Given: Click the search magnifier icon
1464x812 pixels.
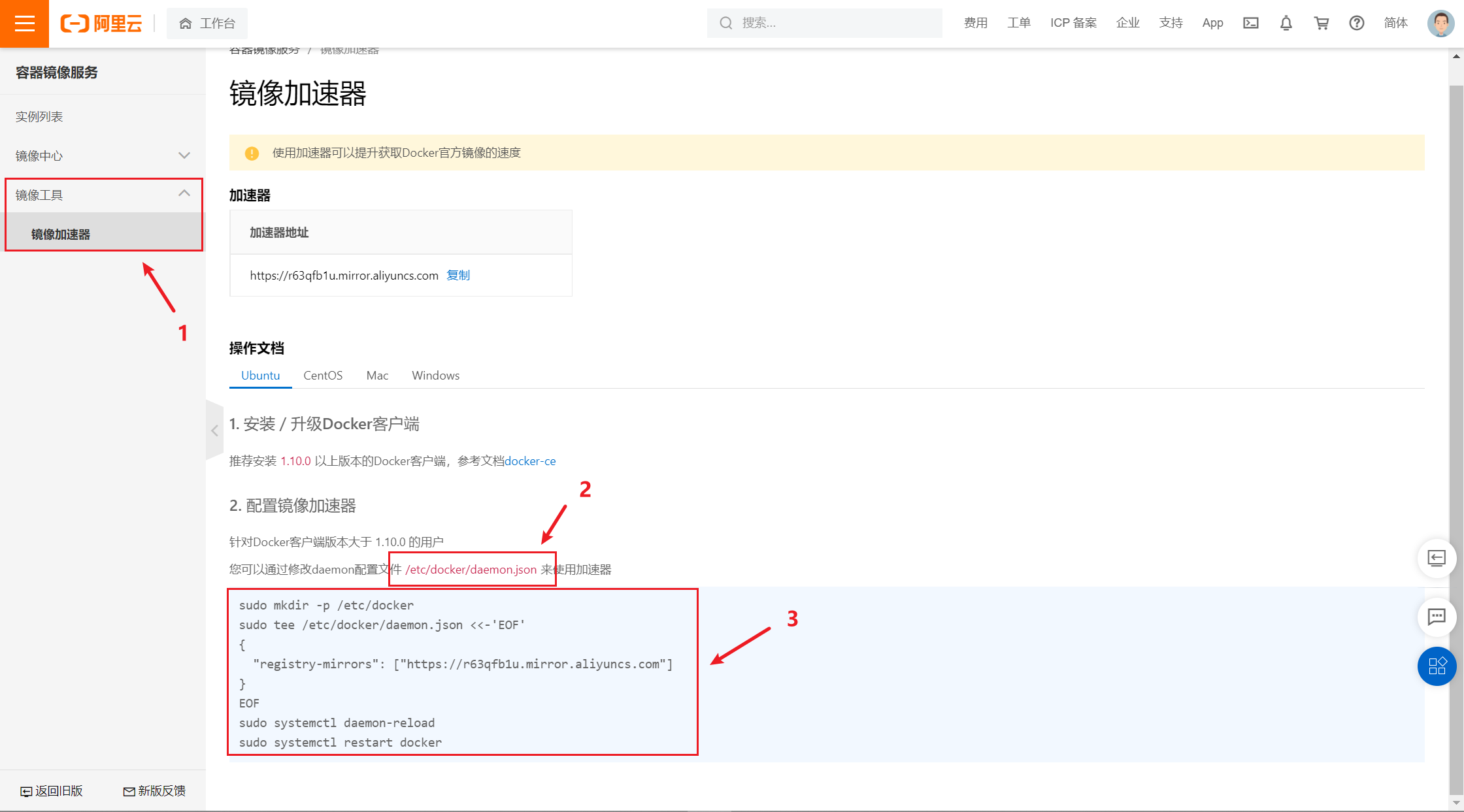Looking at the screenshot, I should point(726,23).
